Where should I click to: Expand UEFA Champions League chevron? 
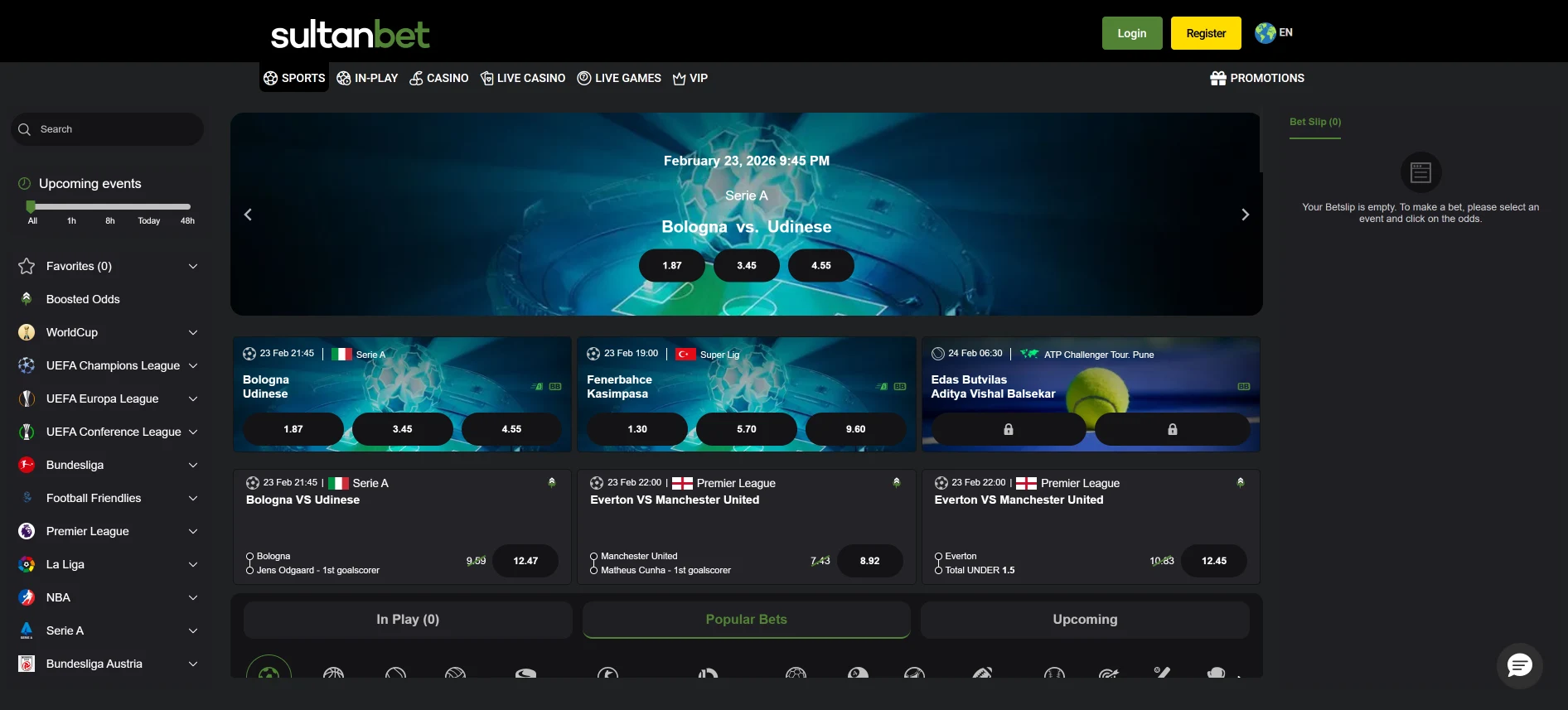coord(193,365)
